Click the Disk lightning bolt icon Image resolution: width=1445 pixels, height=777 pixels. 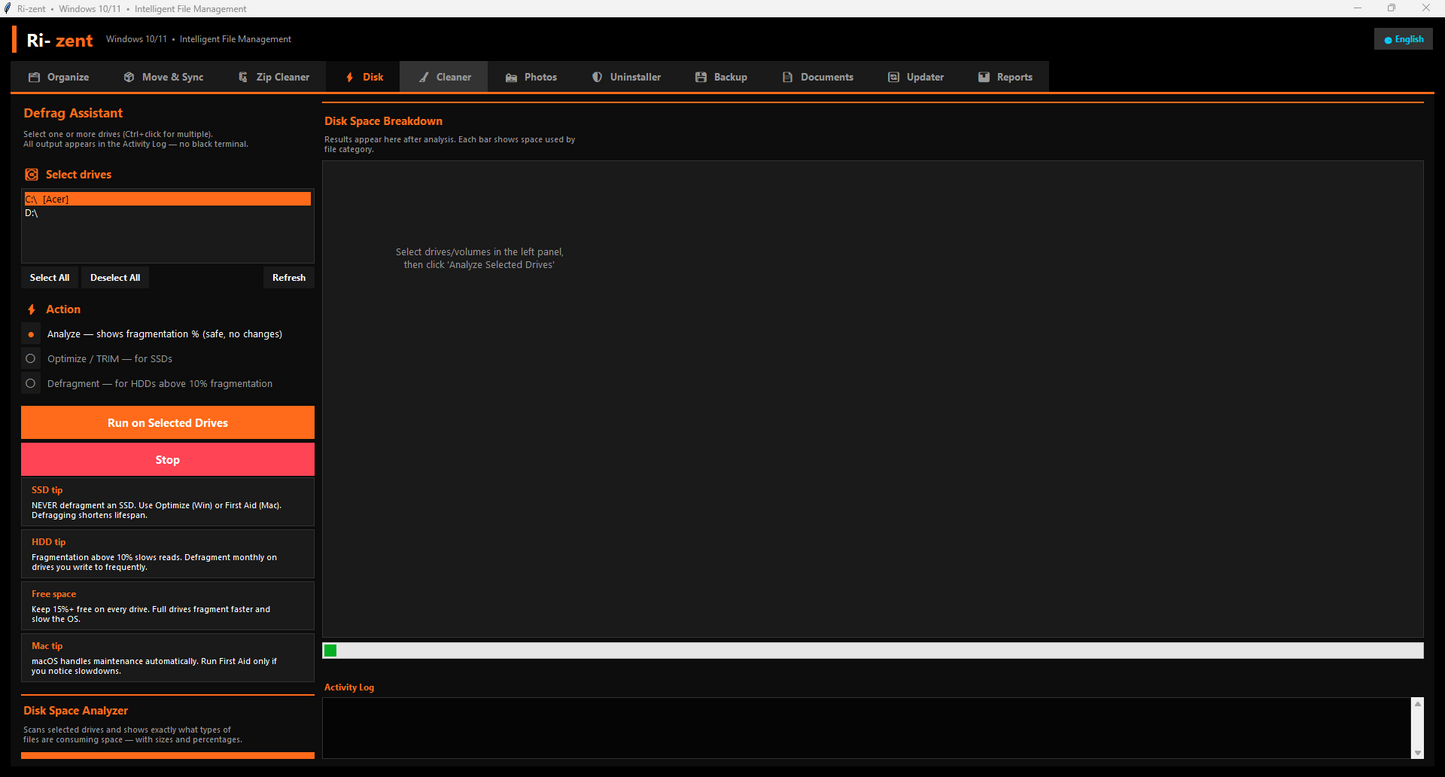(349, 77)
